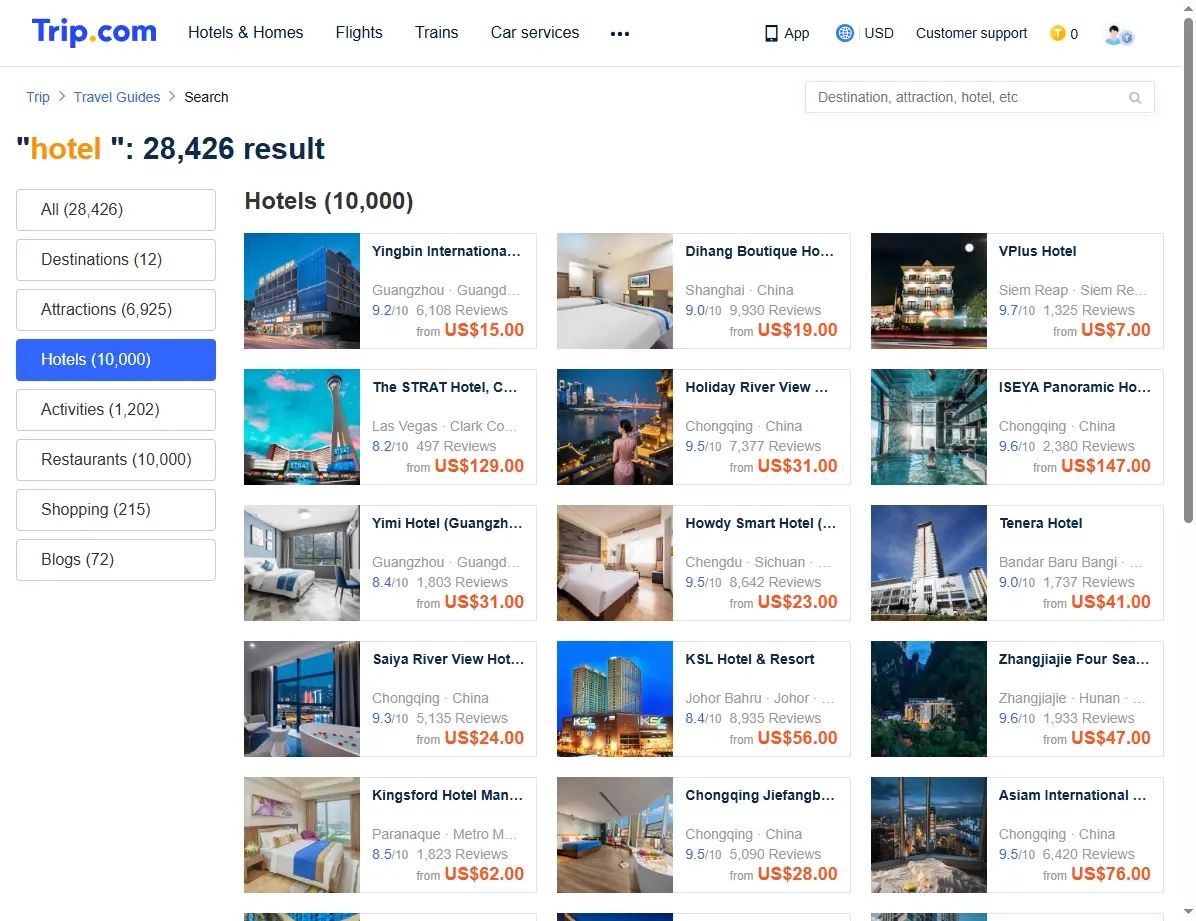Open Tenera Hotel tower photo
Viewport: 1196px width, 921px height.
pyautogui.click(x=928, y=562)
